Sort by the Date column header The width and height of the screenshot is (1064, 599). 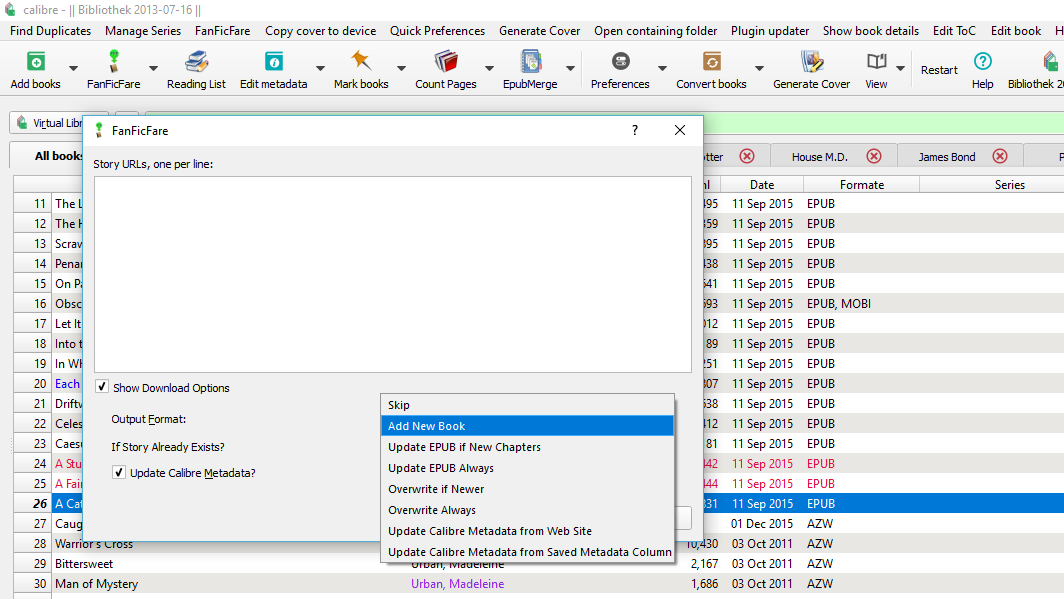[x=762, y=185]
